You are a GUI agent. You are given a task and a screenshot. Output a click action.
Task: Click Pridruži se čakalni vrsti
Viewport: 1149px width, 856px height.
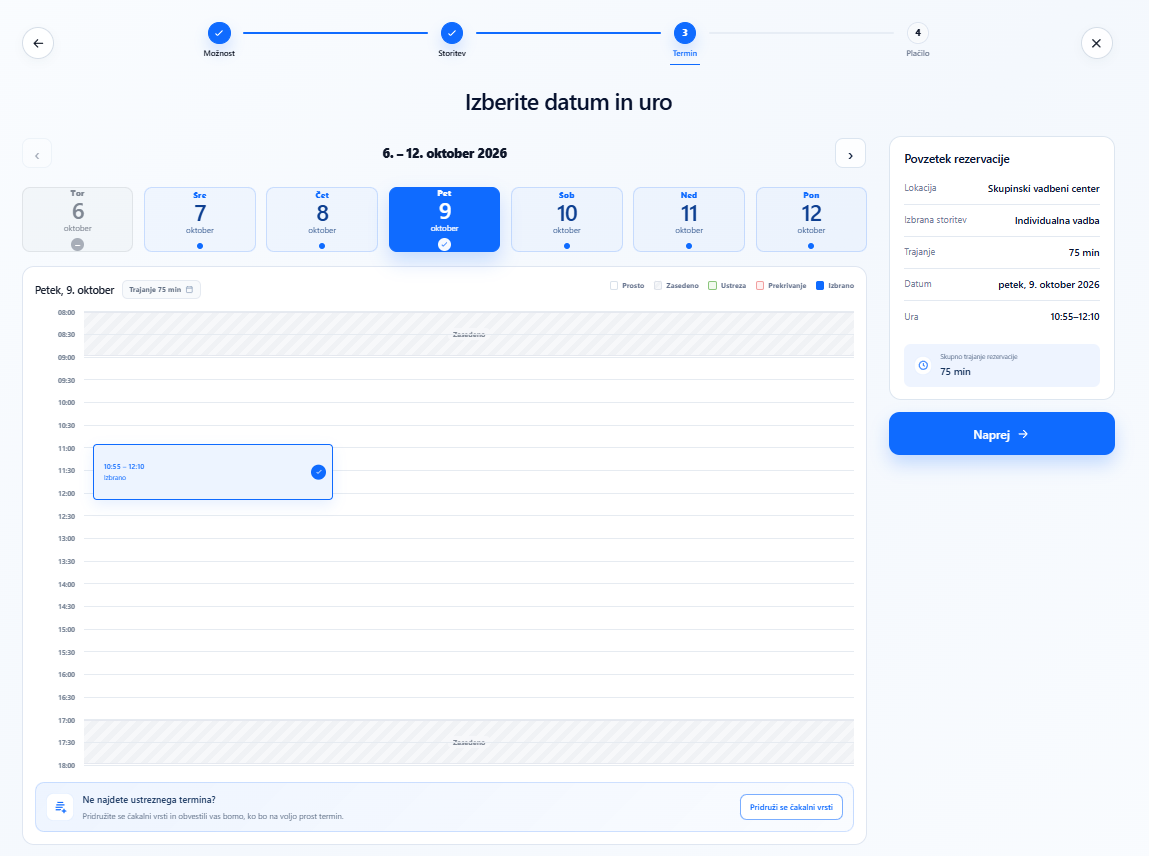pos(791,807)
